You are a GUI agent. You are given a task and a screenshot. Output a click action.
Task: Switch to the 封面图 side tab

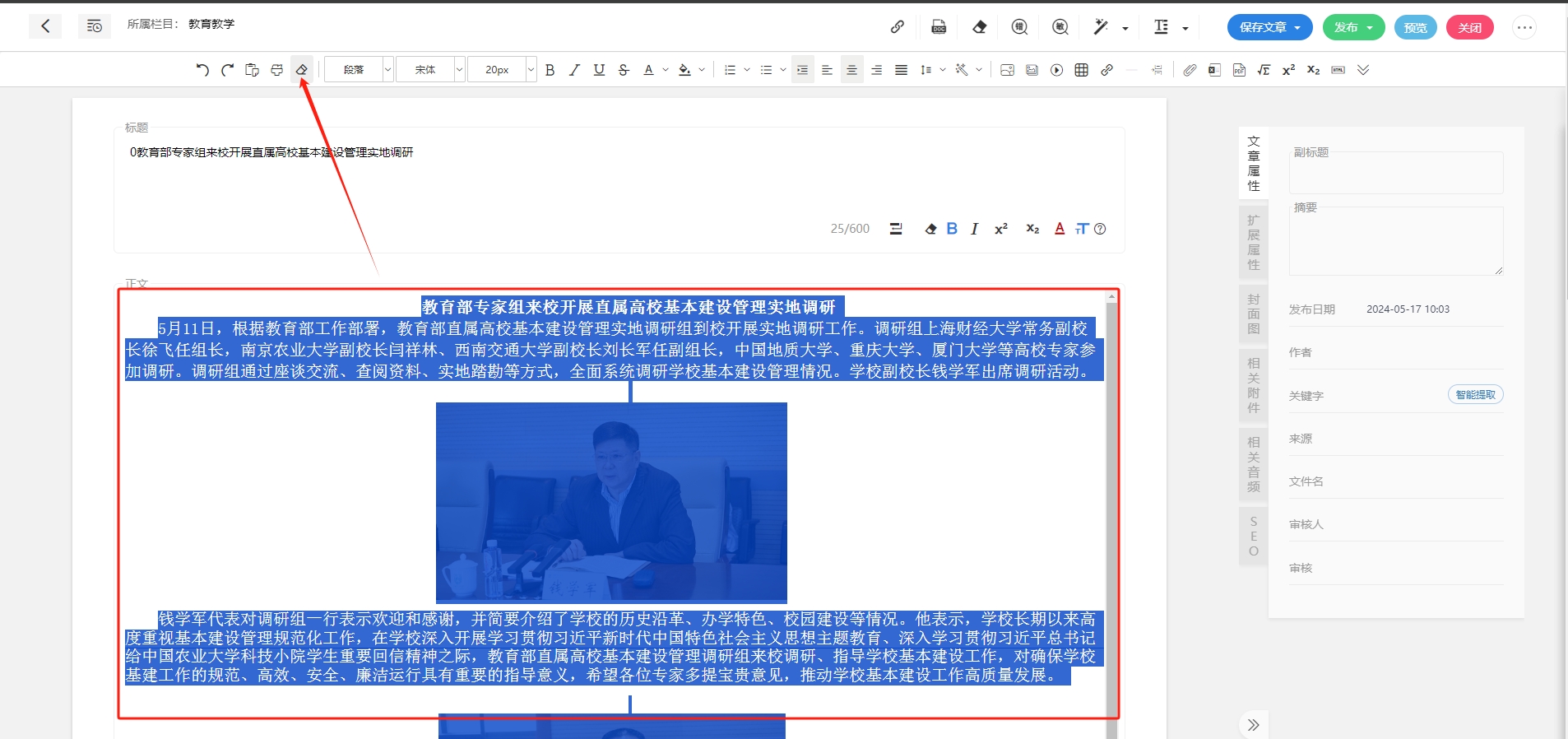pyautogui.click(x=1253, y=314)
